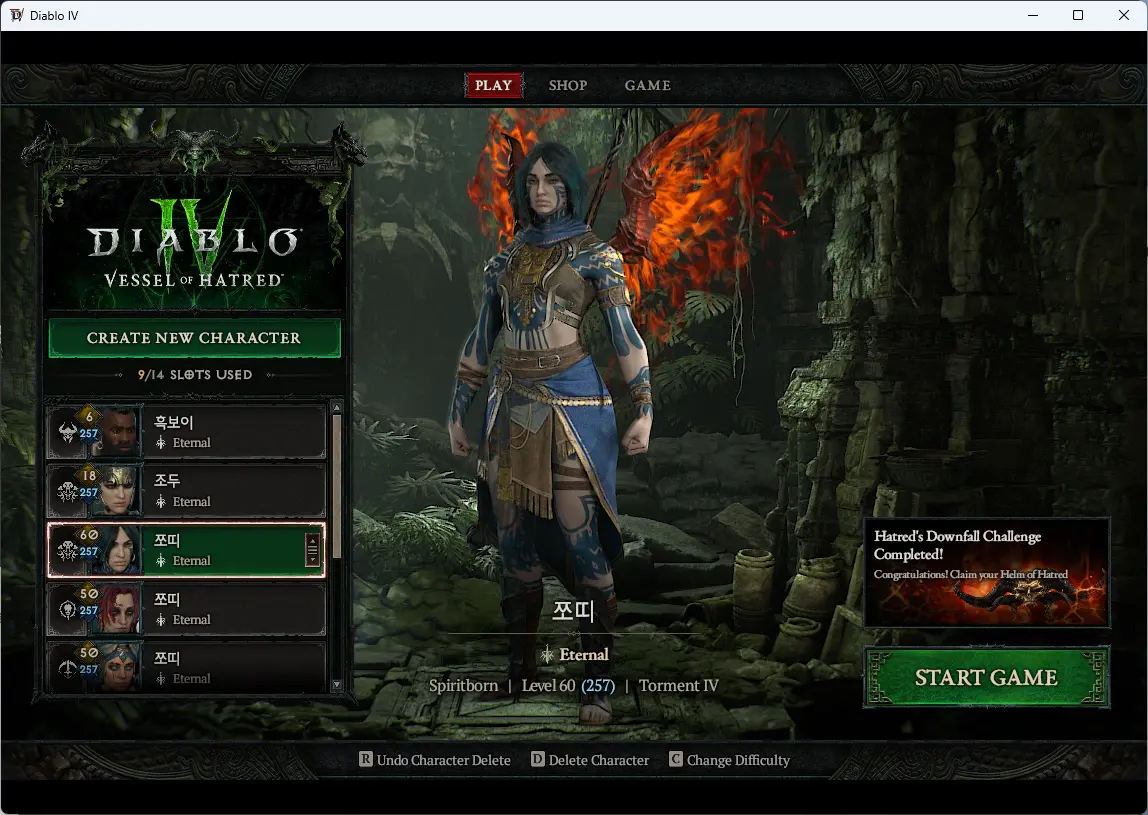1148x815 pixels.
Task: Click the '9/14 Slots Used' text
Action: coord(195,374)
